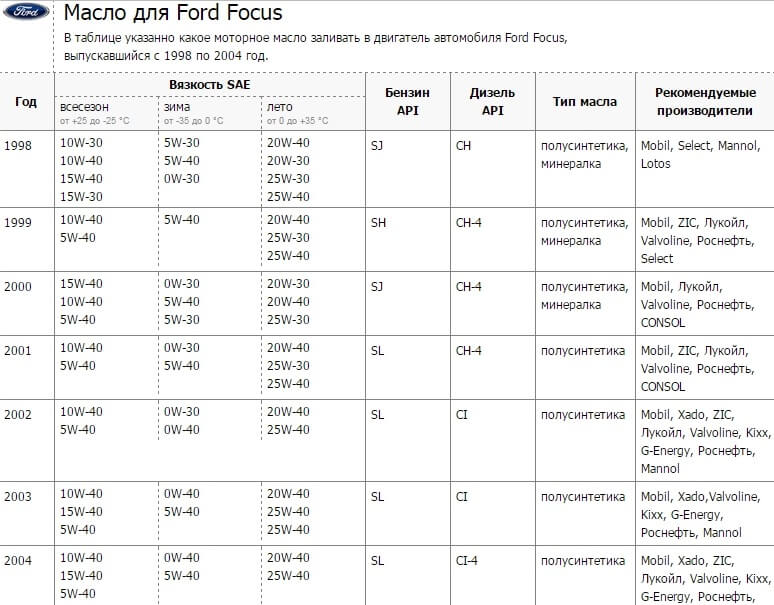Click the 'Масло для Ford Focus' heading

(173, 14)
